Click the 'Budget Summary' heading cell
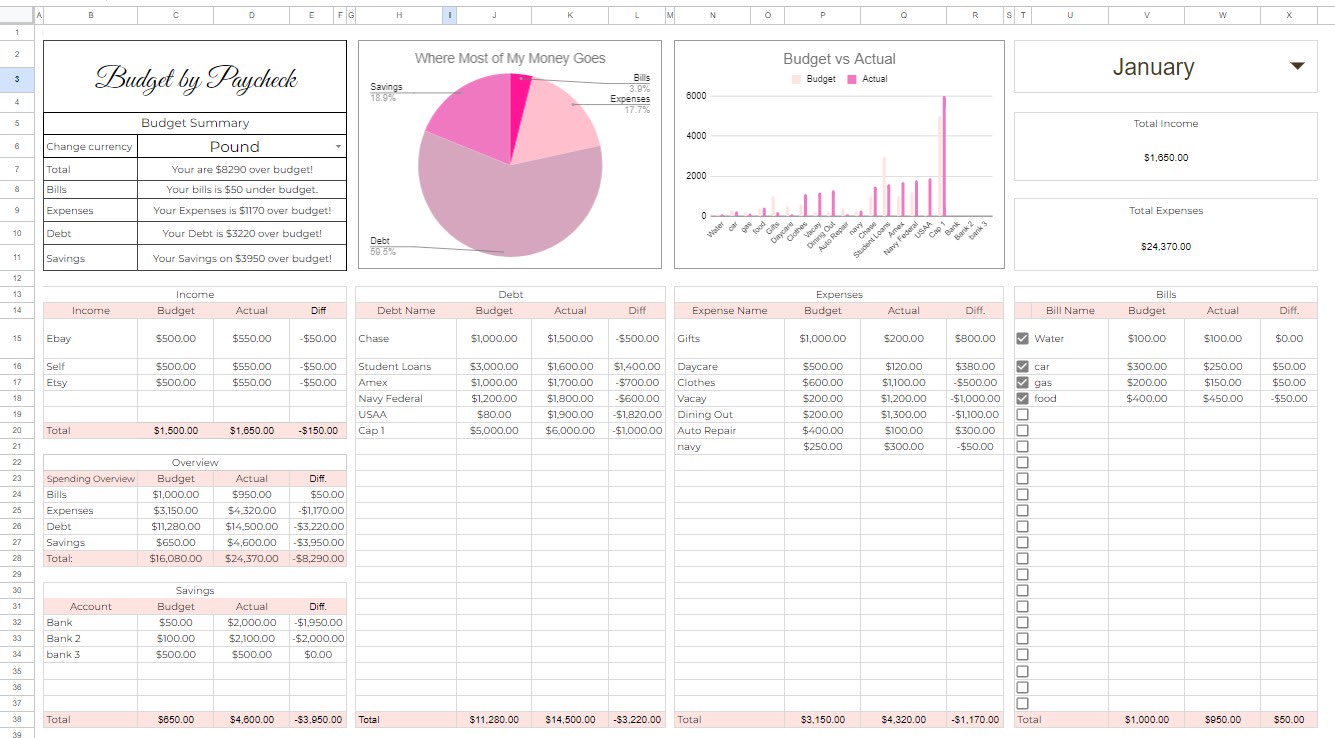1335x738 pixels. point(195,123)
